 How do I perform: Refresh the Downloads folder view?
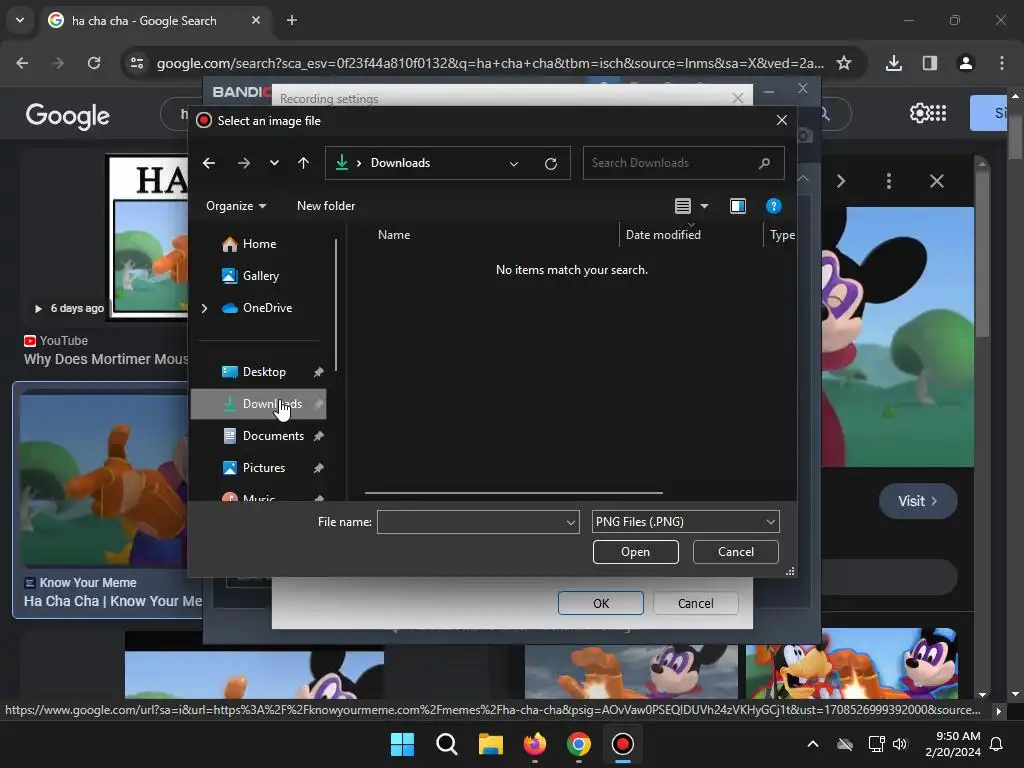pos(551,163)
